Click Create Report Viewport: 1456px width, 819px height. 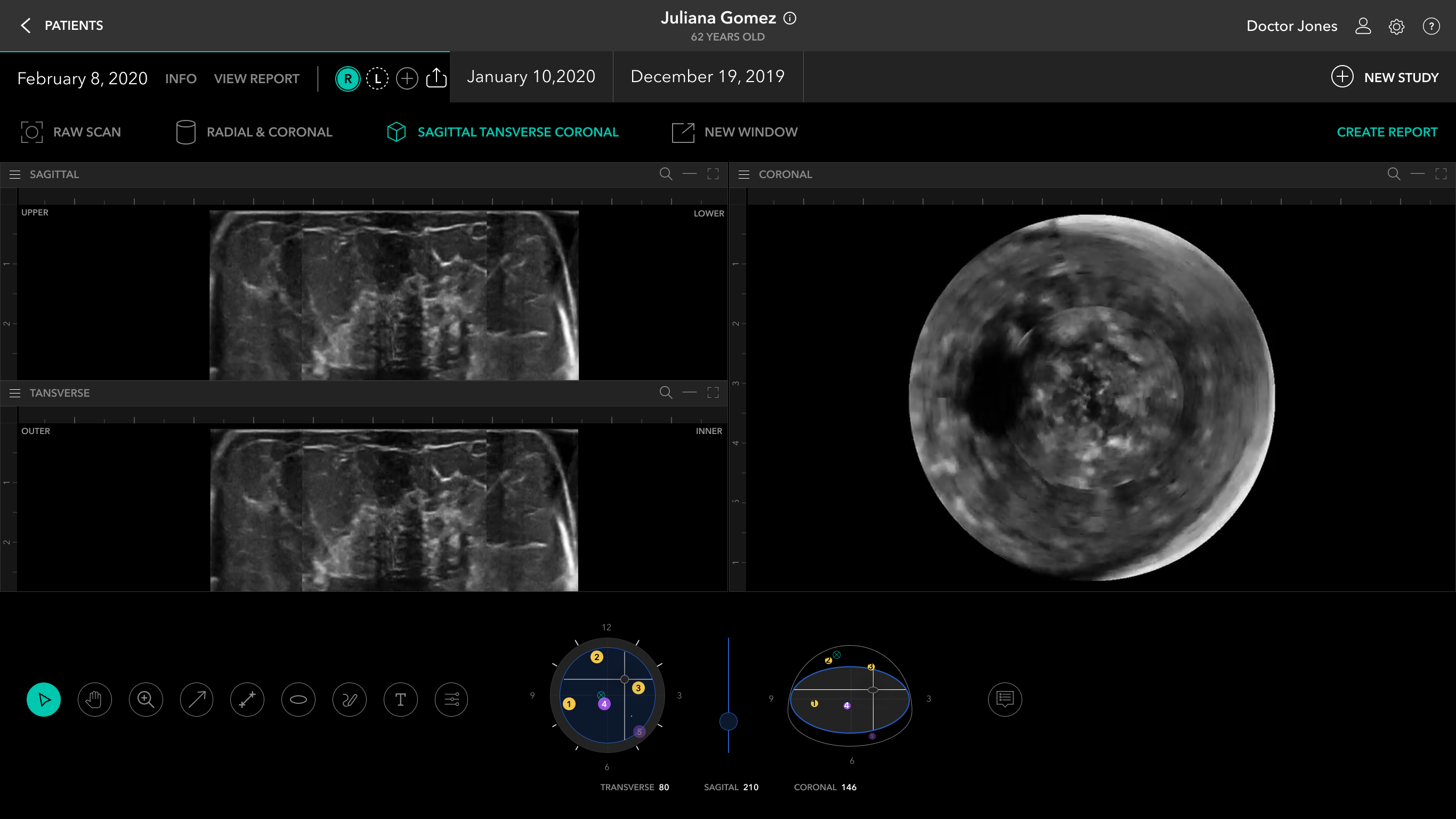coord(1387,132)
